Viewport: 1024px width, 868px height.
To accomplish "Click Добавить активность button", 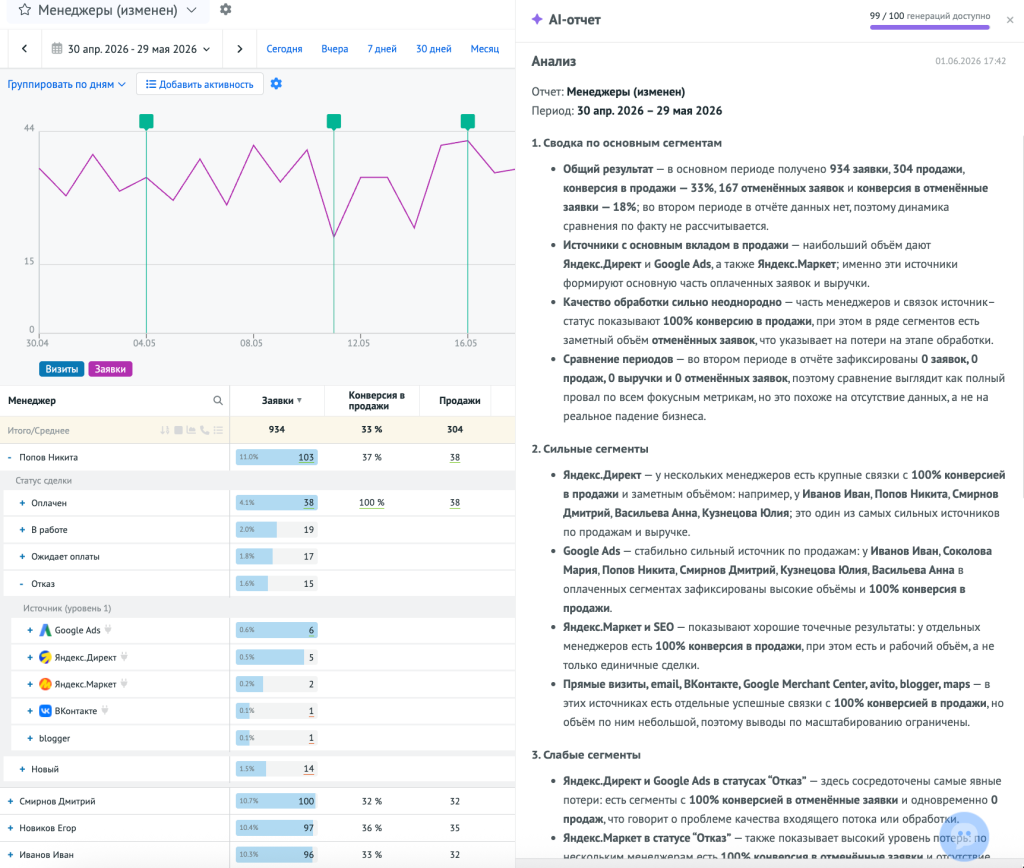I will point(200,84).
